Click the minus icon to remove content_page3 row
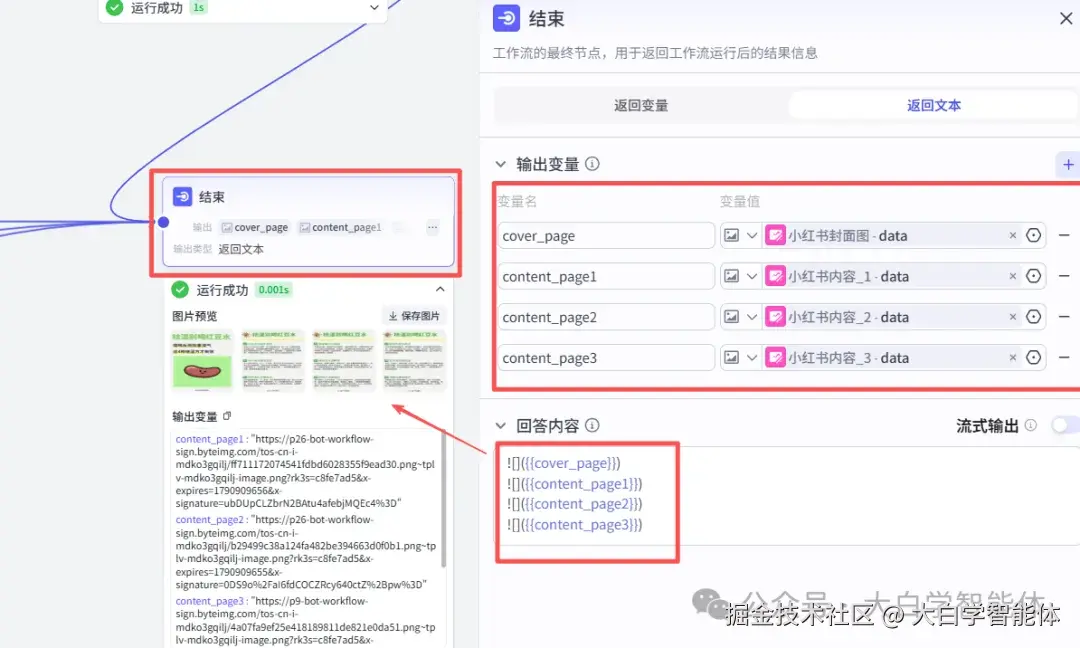The width and height of the screenshot is (1080, 648). 1063,357
